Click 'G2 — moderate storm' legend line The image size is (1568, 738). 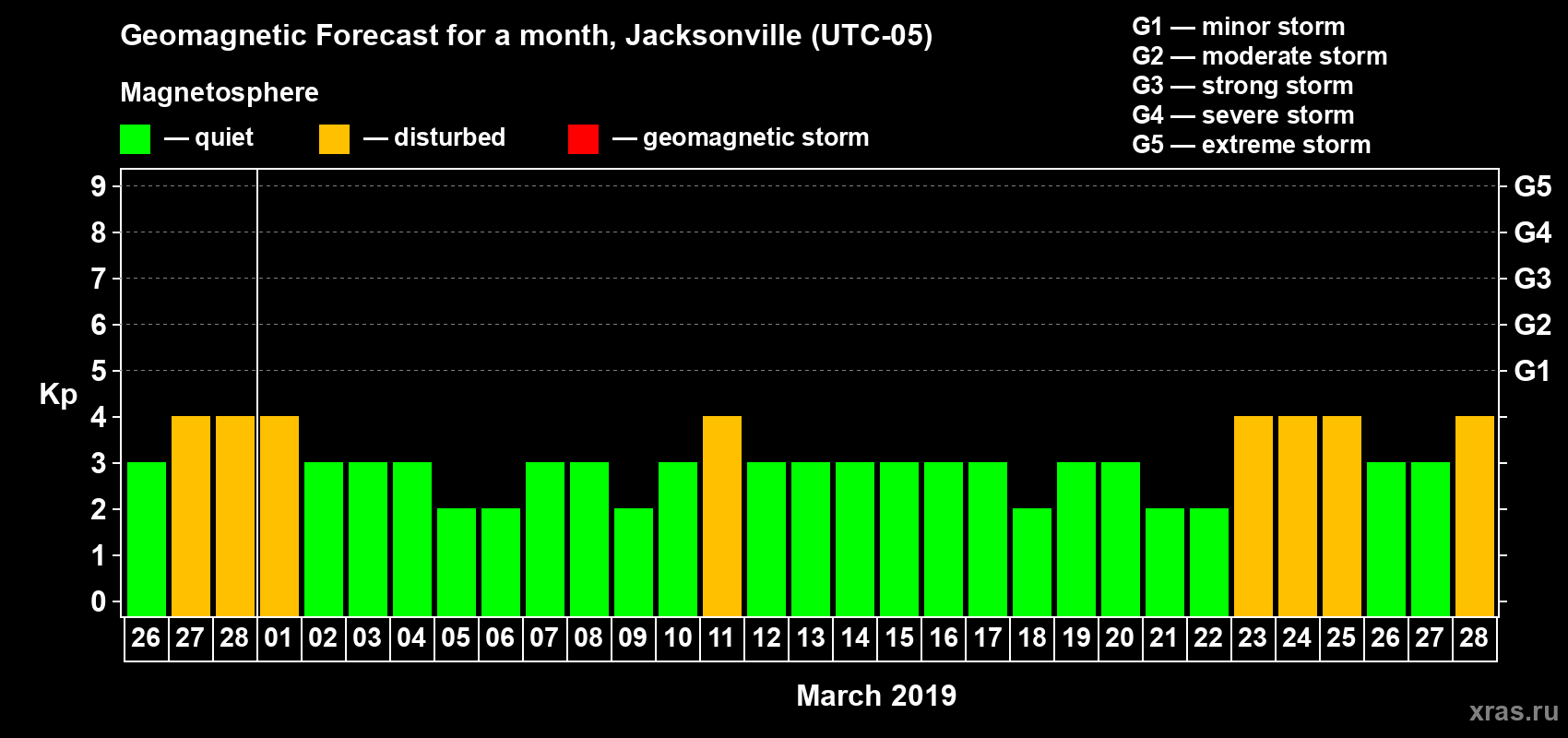(1260, 56)
